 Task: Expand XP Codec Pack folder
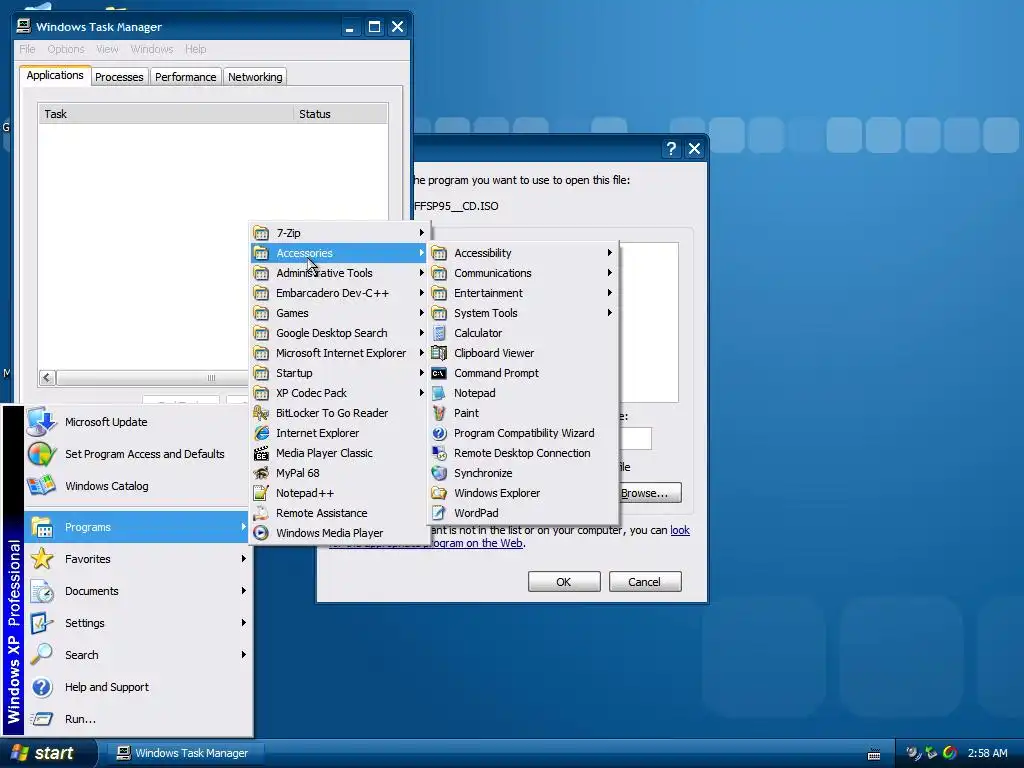click(339, 393)
